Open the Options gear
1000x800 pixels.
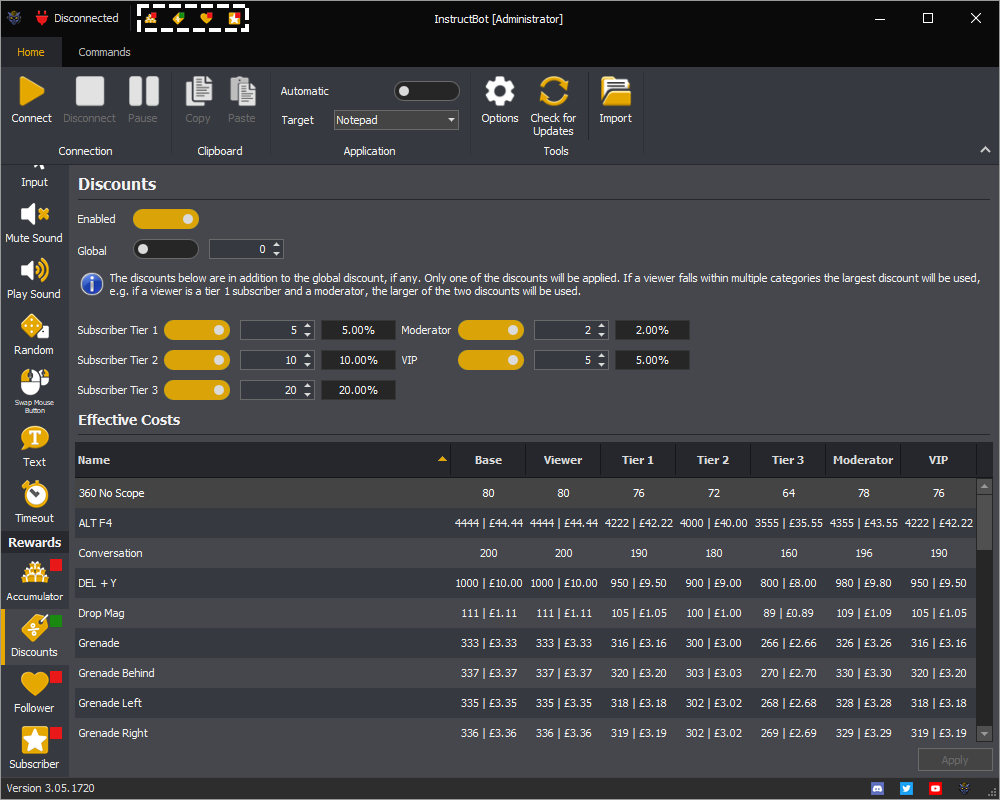point(499,91)
